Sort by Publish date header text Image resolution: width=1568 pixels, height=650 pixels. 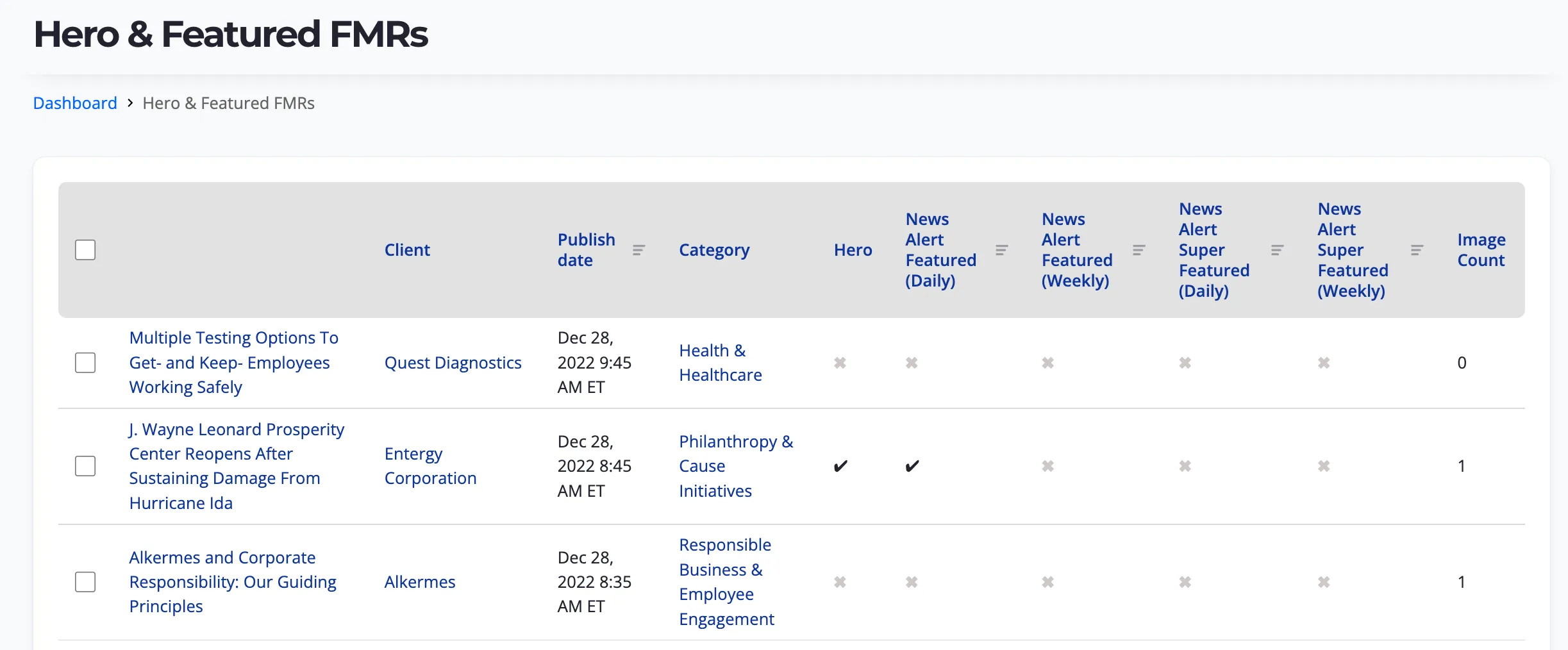586,250
